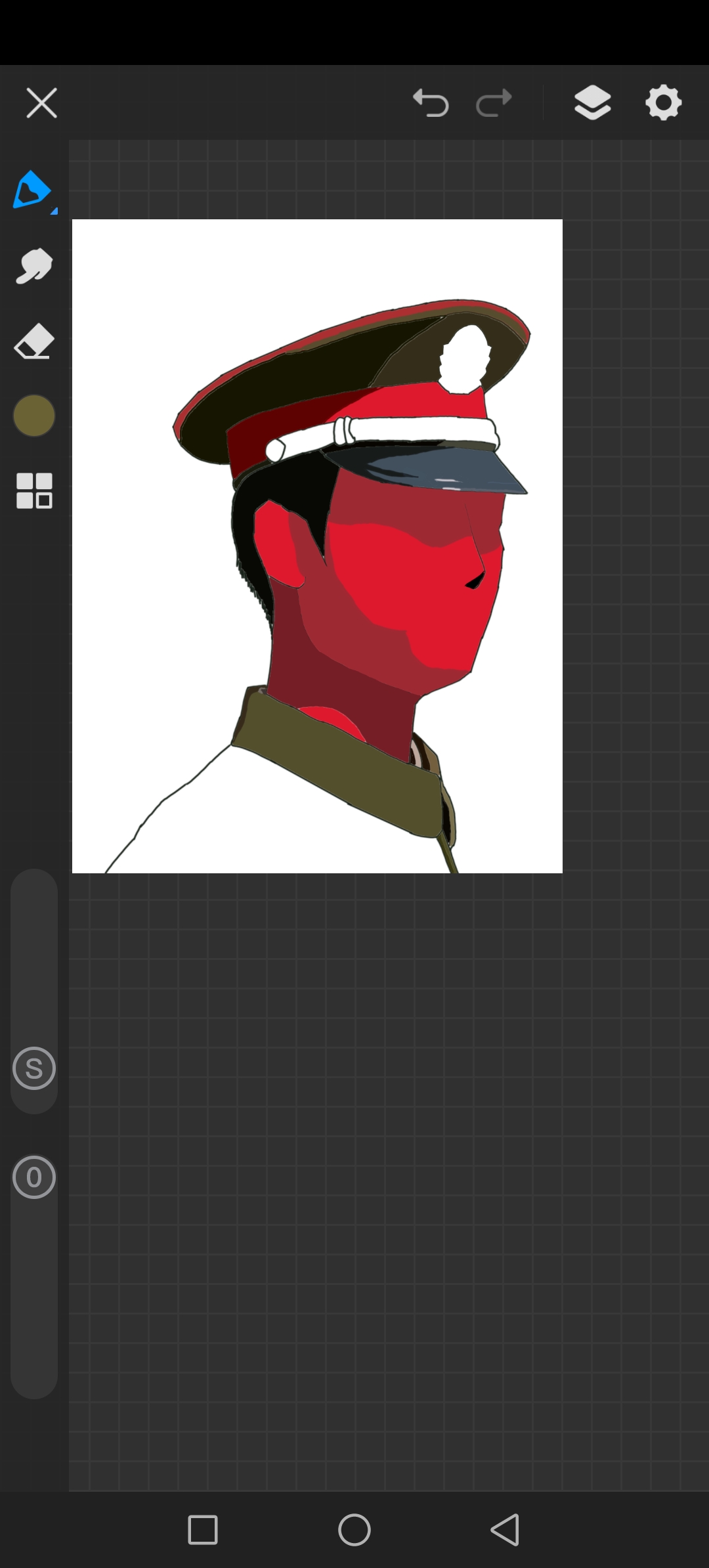Image resolution: width=709 pixels, height=1568 pixels.
Task: Select the blue brush tool
Action: point(32,190)
